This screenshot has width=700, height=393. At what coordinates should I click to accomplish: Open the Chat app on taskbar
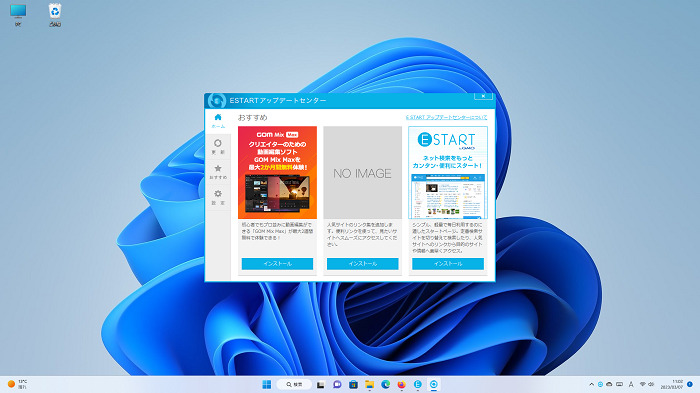(337, 385)
